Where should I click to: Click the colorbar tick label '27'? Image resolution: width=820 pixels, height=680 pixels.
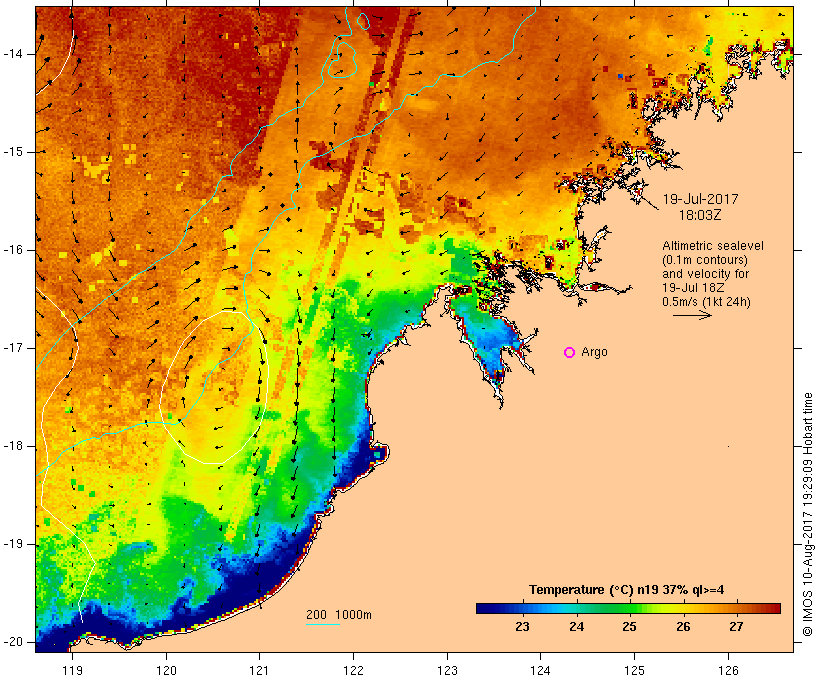pos(736,627)
